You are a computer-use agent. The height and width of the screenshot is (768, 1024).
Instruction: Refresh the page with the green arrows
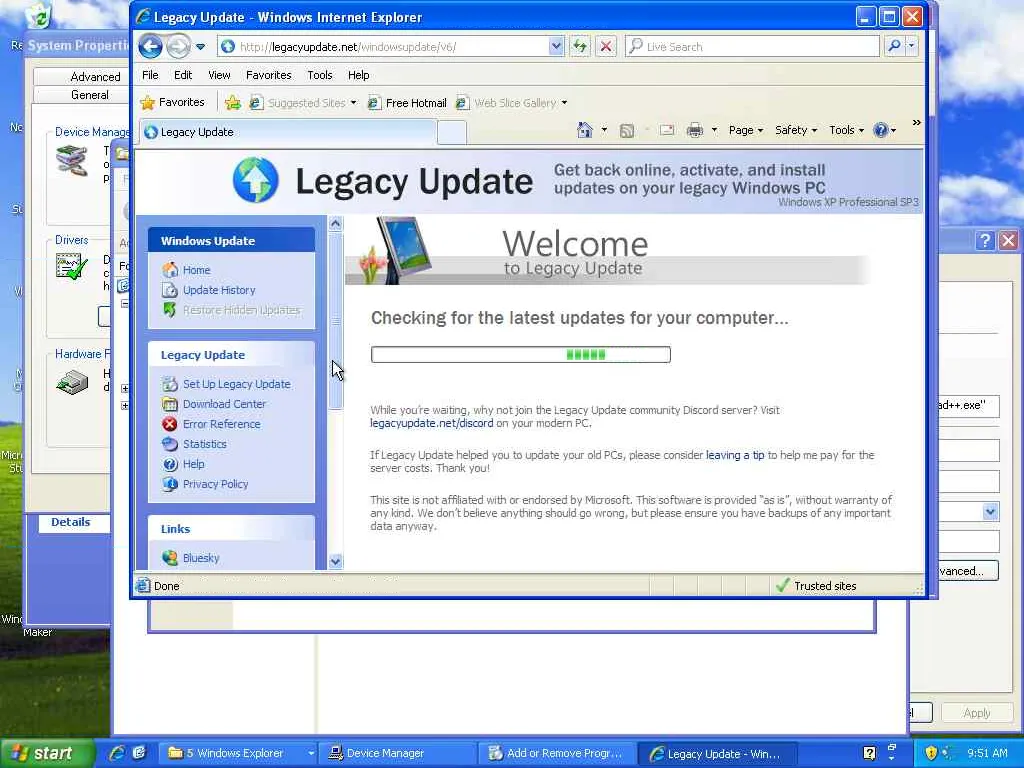point(579,46)
